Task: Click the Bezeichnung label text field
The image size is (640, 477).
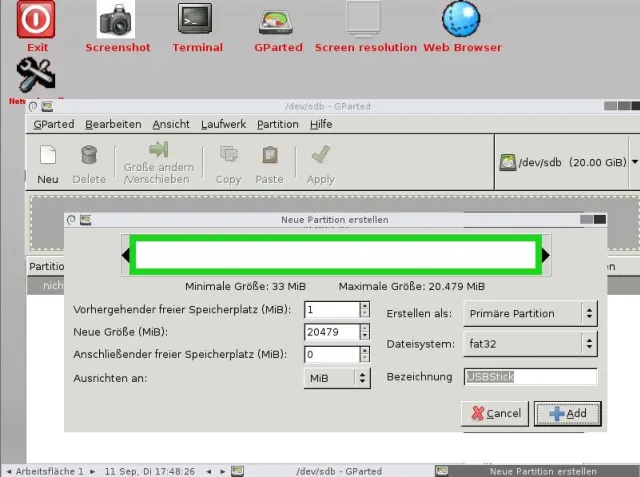Action: pyautogui.click(x=531, y=377)
